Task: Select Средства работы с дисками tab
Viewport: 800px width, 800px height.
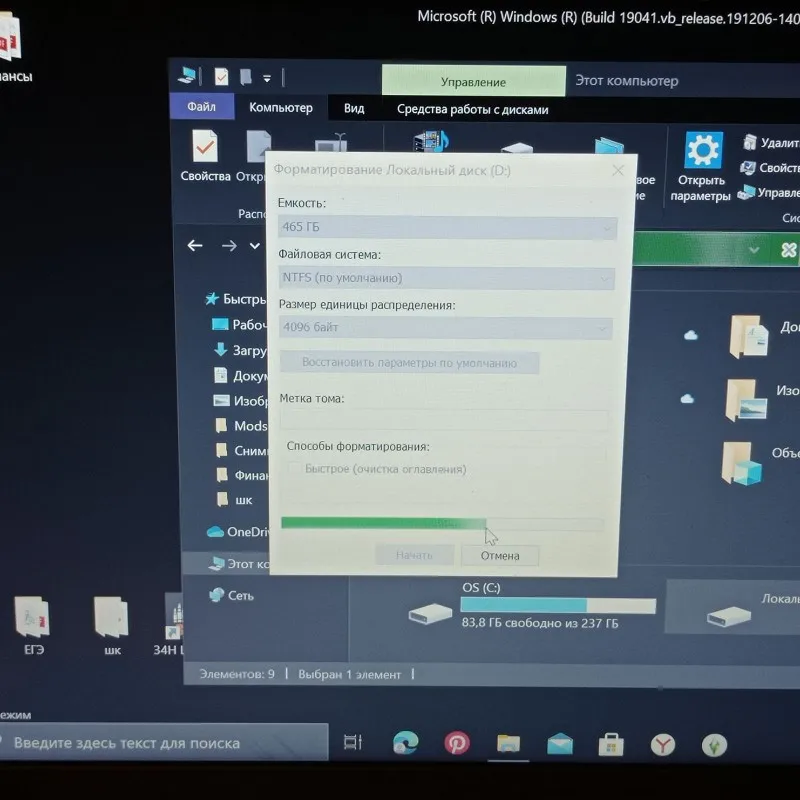Action: click(472, 110)
